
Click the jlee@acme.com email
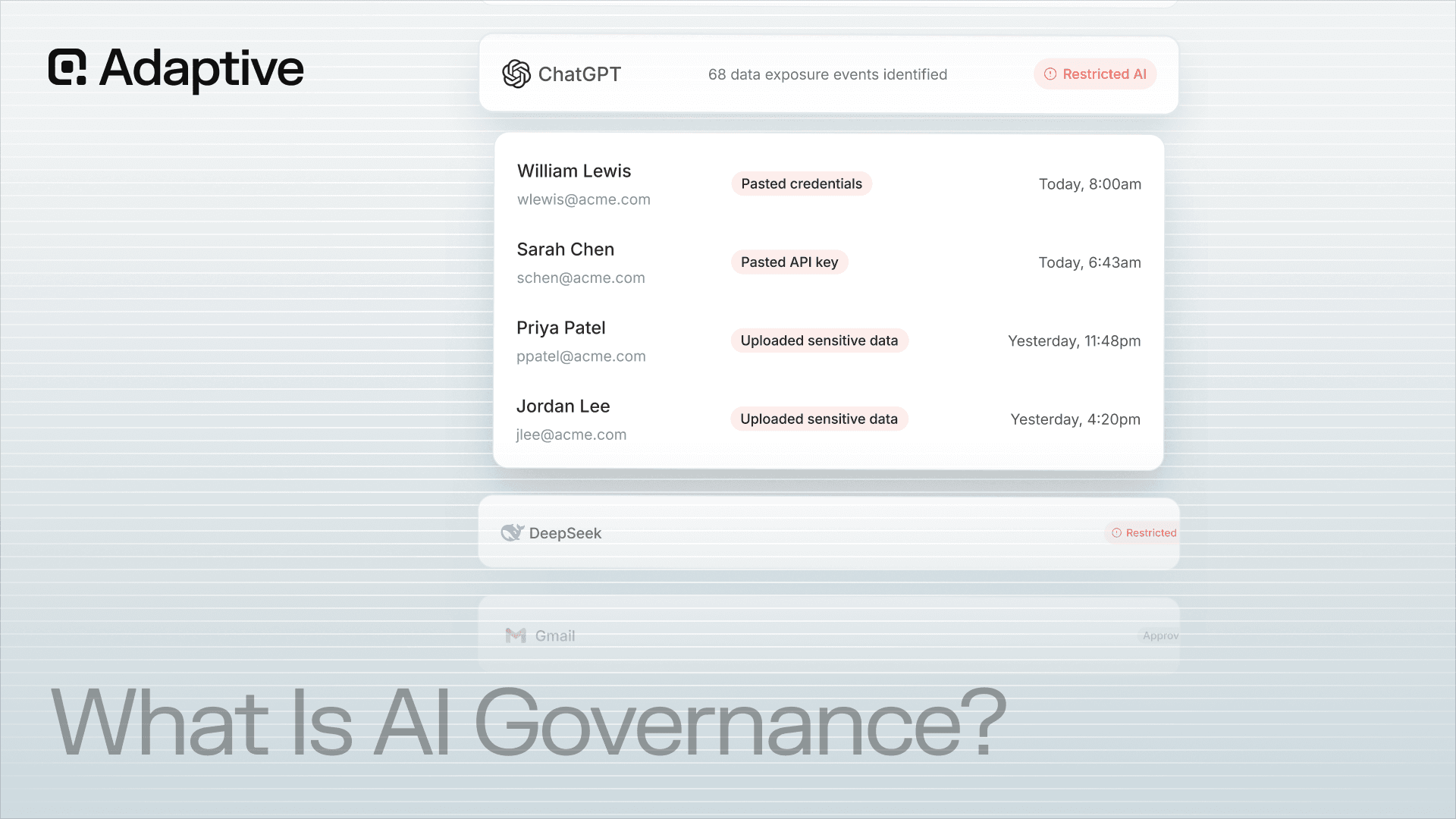coord(571,435)
